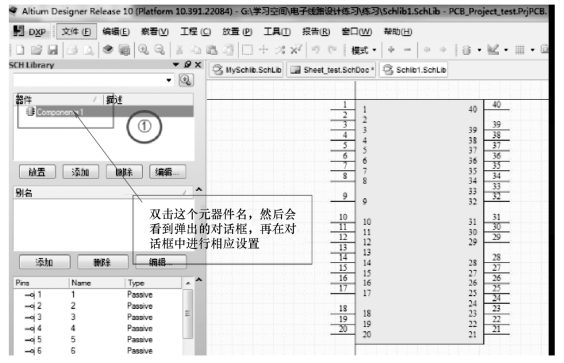This screenshot has height=363, width=564.
Task: Open the SCH Library panel options arrow
Action: [x=176, y=64]
